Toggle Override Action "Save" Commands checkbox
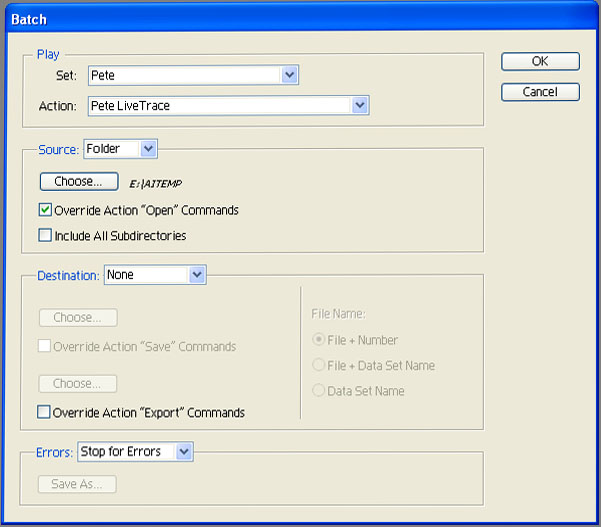 [45, 347]
